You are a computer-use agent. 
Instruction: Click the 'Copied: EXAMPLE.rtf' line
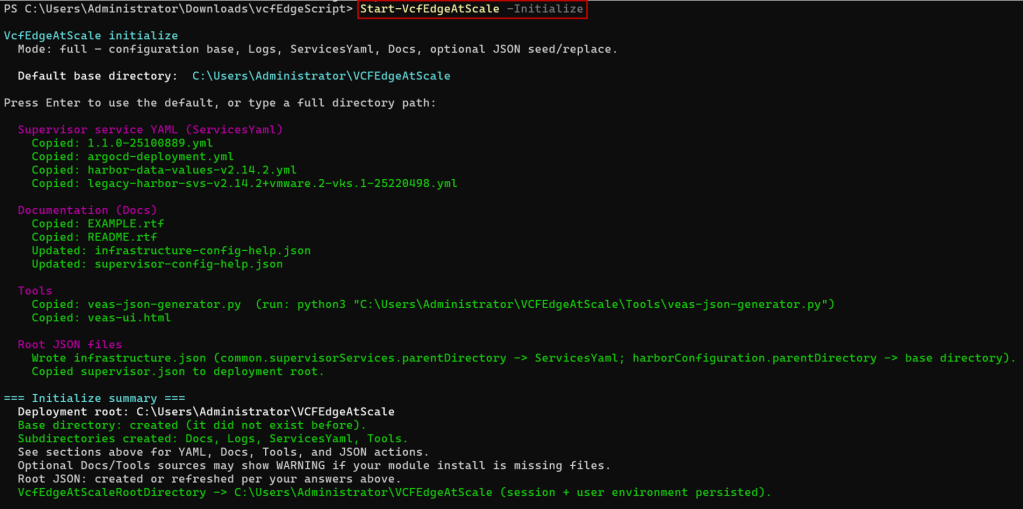(x=97, y=224)
